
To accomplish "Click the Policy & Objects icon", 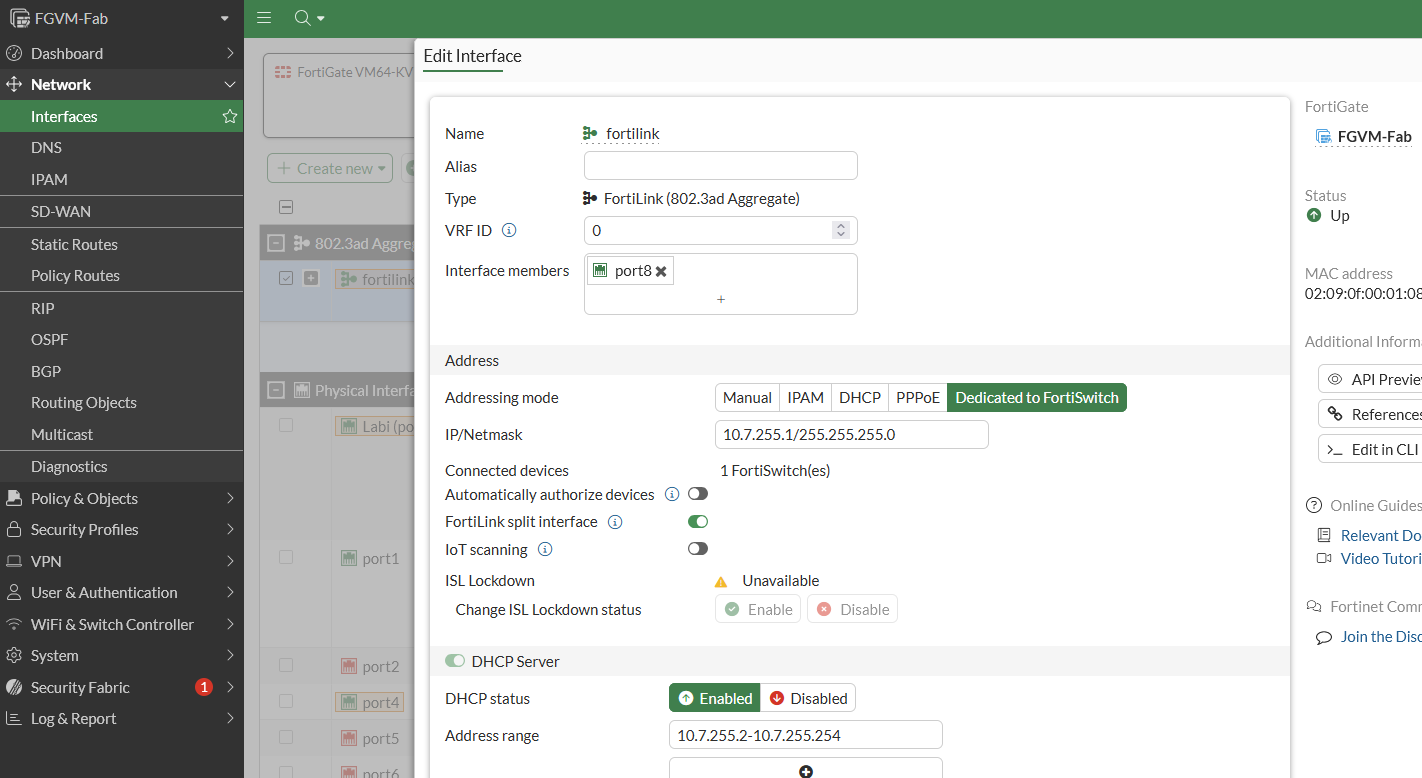I will [14, 498].
